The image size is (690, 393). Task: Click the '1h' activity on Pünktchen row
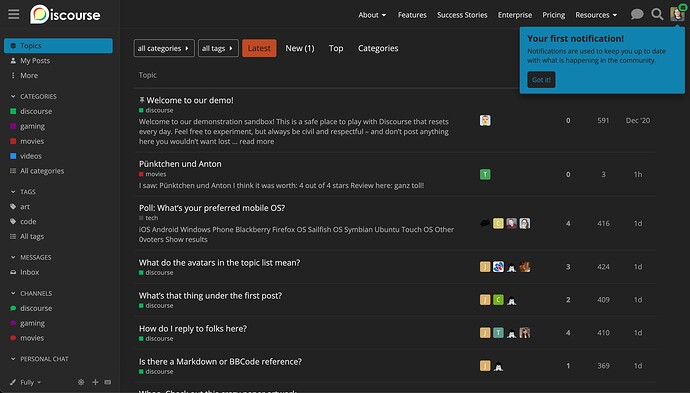click(638, 174)
